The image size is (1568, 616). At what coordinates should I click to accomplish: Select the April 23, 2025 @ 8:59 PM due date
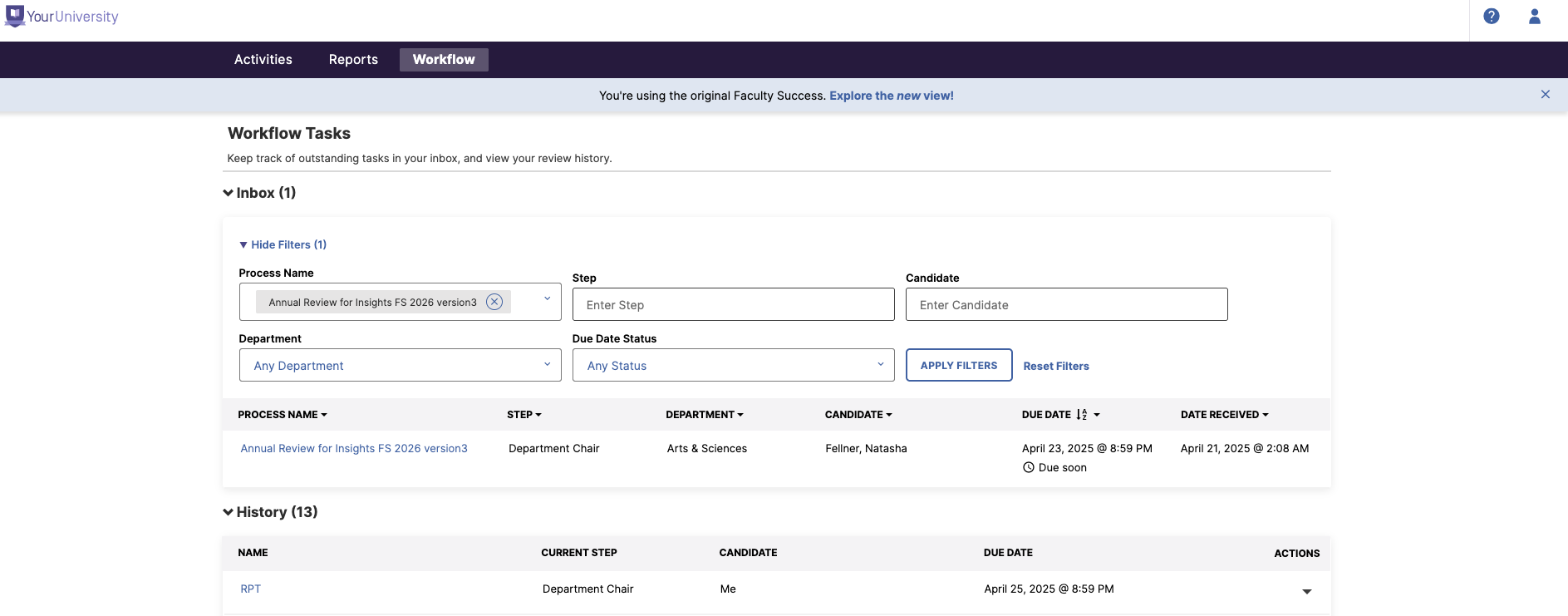pos(1087,448)
